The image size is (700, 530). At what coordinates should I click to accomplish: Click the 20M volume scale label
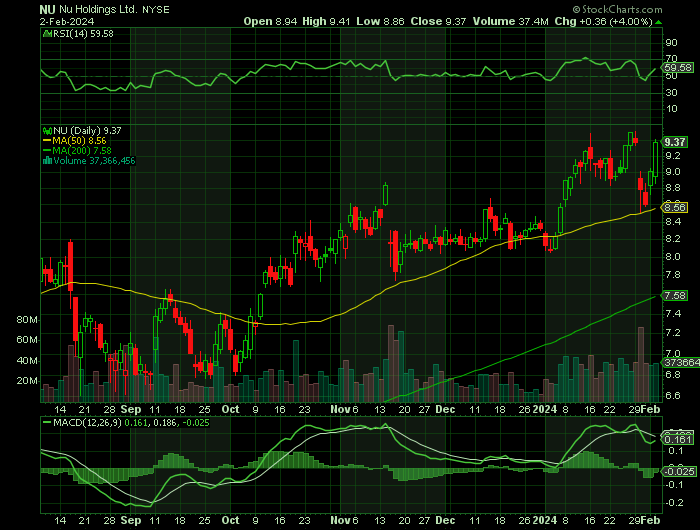tap(27, 381)
